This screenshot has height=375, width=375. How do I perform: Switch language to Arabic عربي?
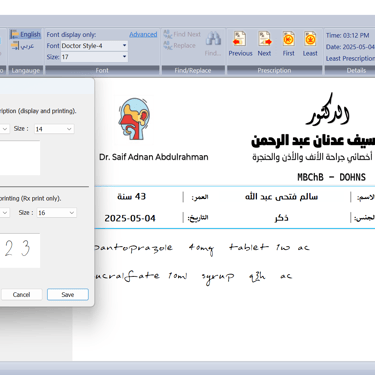pyautogui.click(x=23, y=46)
